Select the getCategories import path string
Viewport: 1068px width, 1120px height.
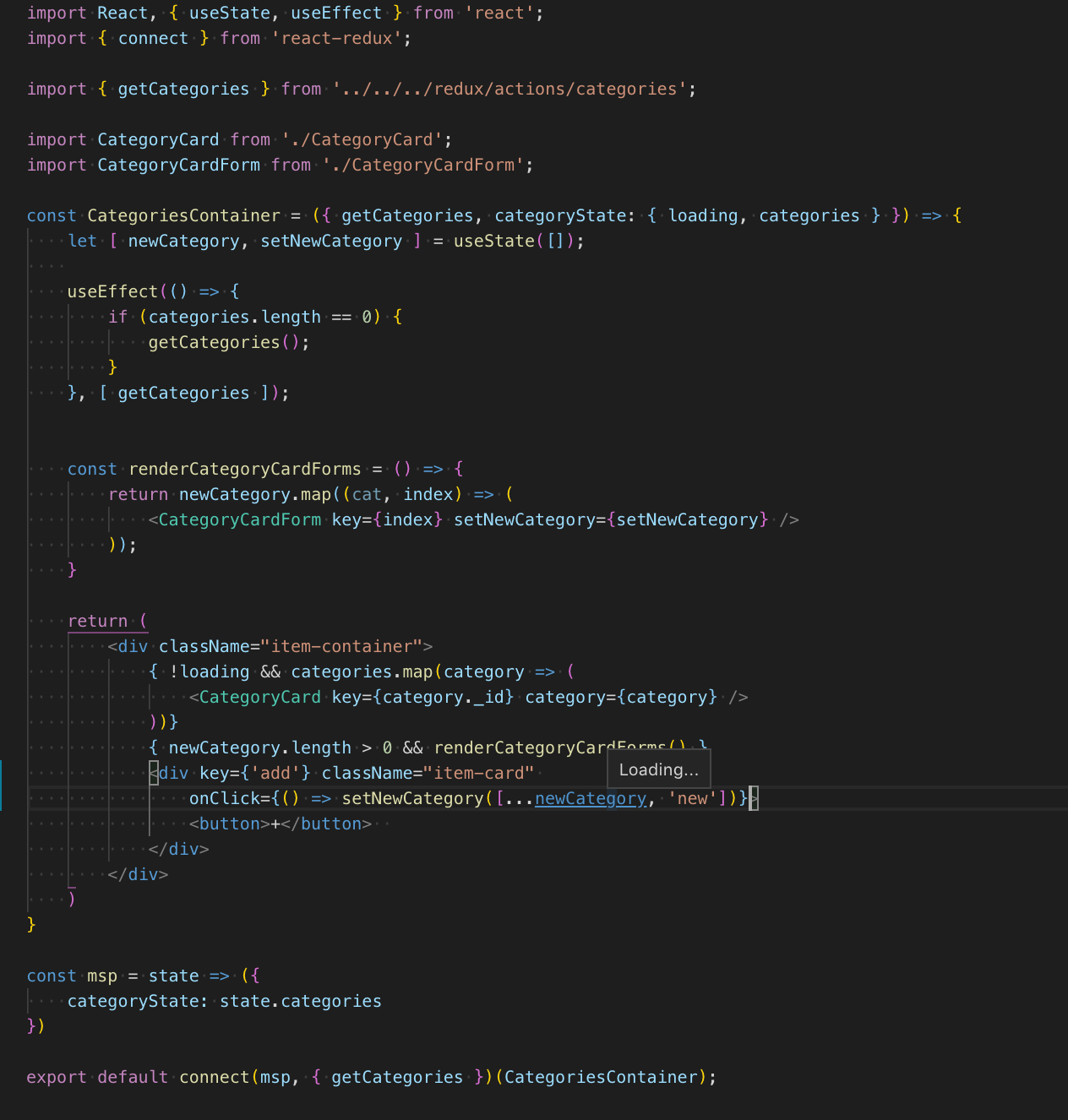pos(511,88)
